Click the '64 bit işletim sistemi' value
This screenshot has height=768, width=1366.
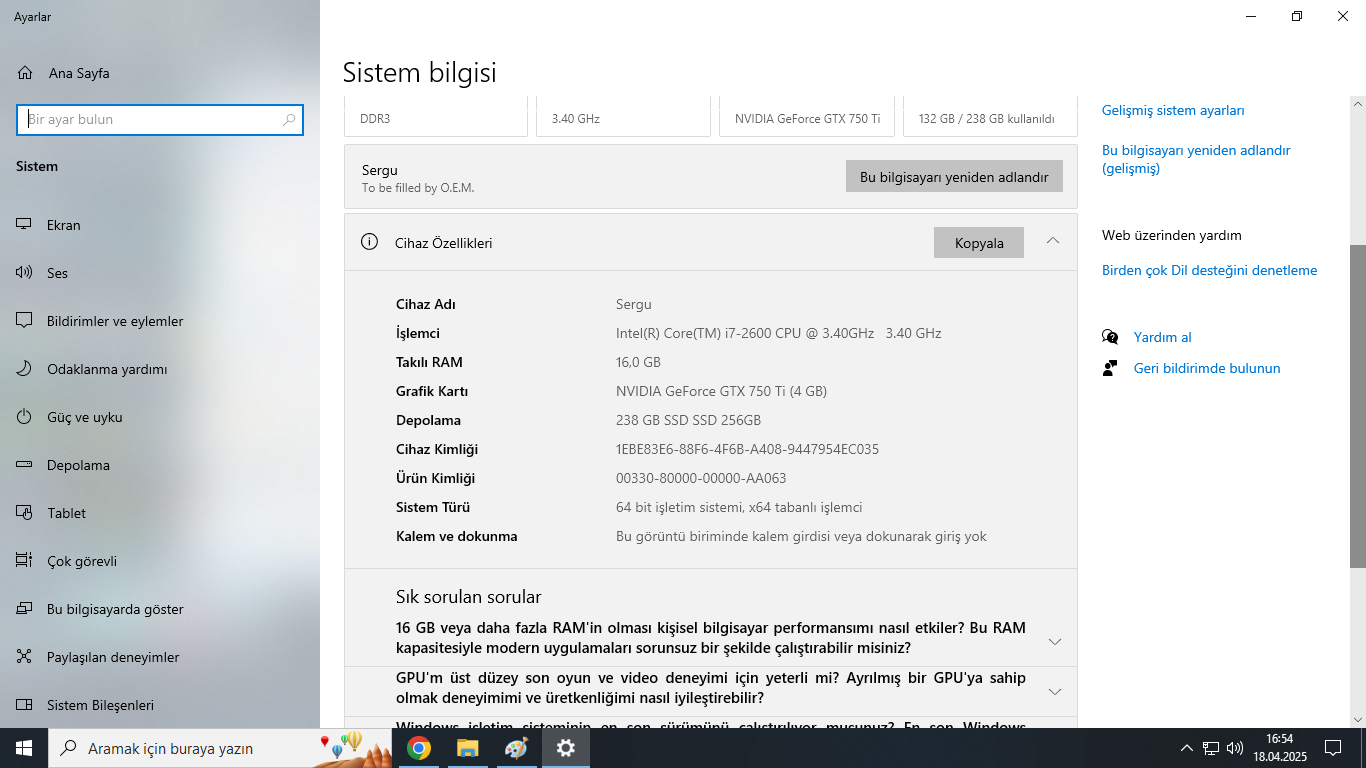pyautogui.click(x=739, y=507)
